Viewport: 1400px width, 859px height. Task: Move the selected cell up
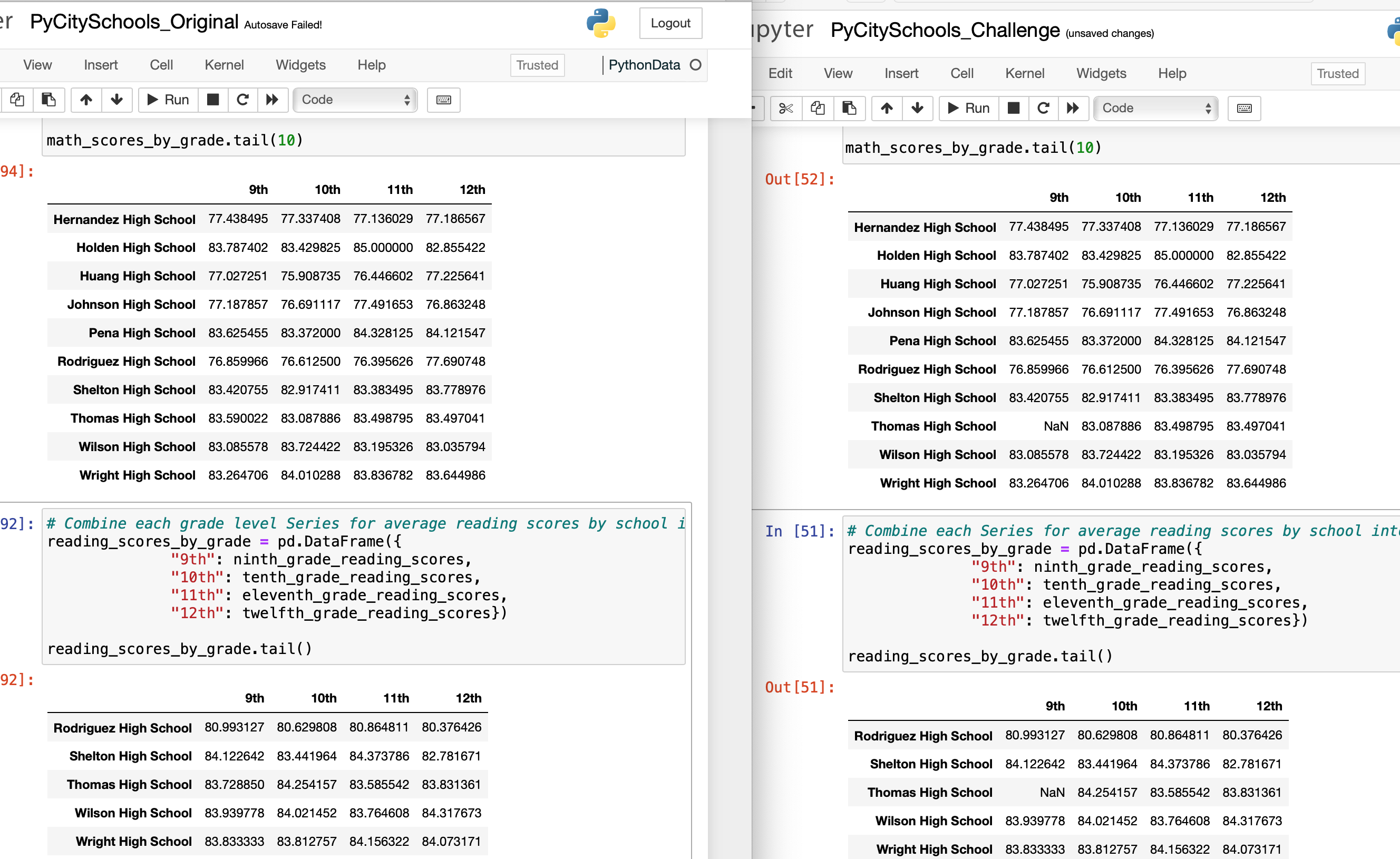click(86, 100)
